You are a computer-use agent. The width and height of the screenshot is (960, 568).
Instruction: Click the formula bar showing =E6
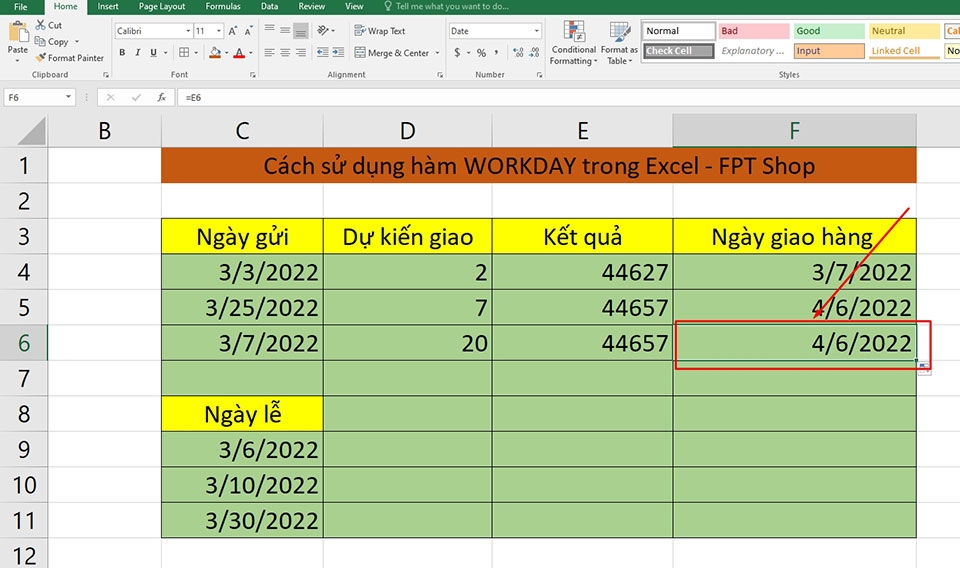(x=568, y=97)
